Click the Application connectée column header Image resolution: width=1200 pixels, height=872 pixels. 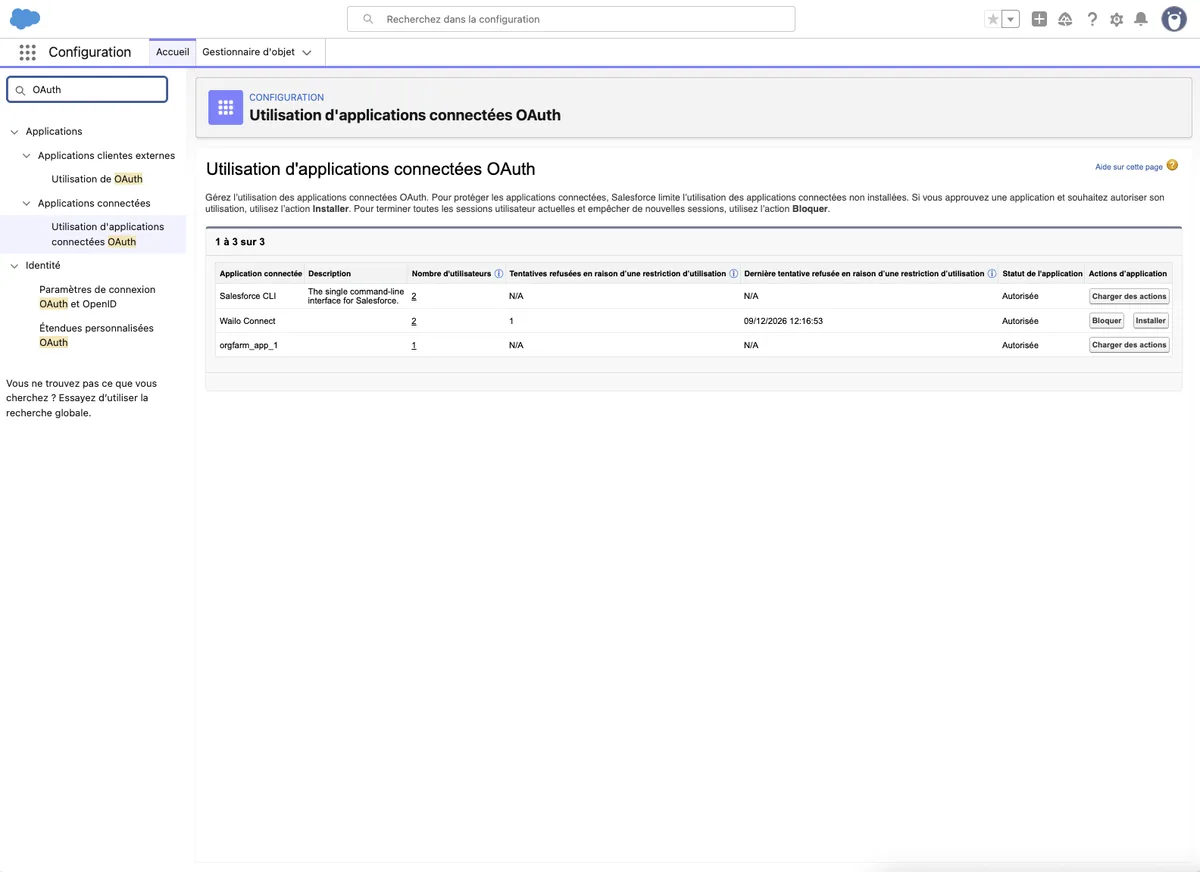click(x=261, y=273)
